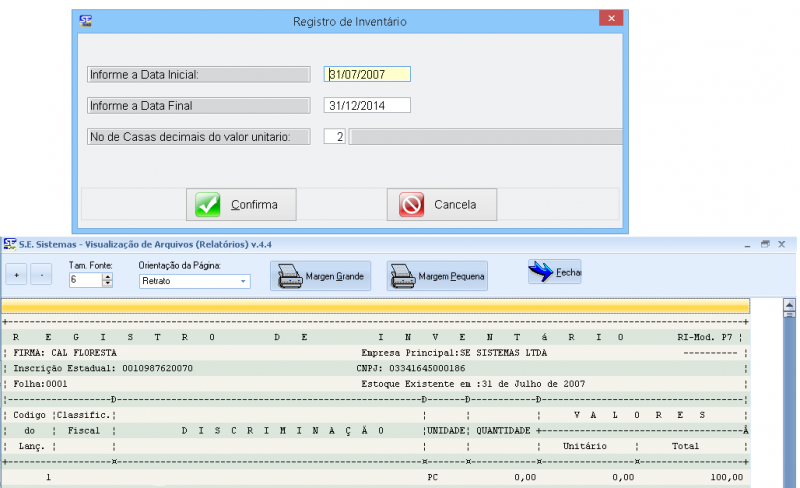
Task: Click the printer icon for Margem Pequena
Action: tap(402, 276)
